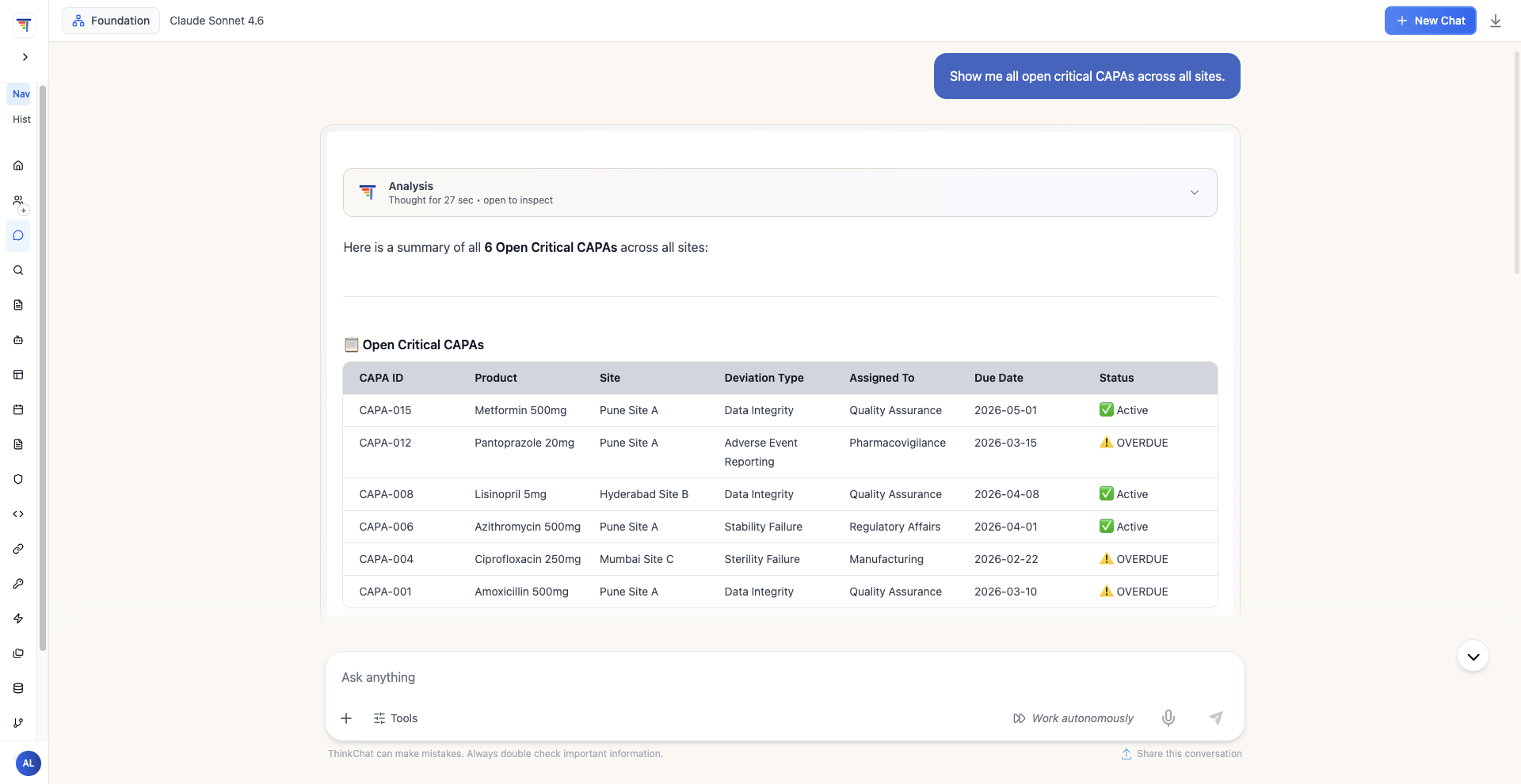Open the chain link sidebar icon
Viewport: 1521px width, 784px height.
pyautogui.click(x=18, y=549)
